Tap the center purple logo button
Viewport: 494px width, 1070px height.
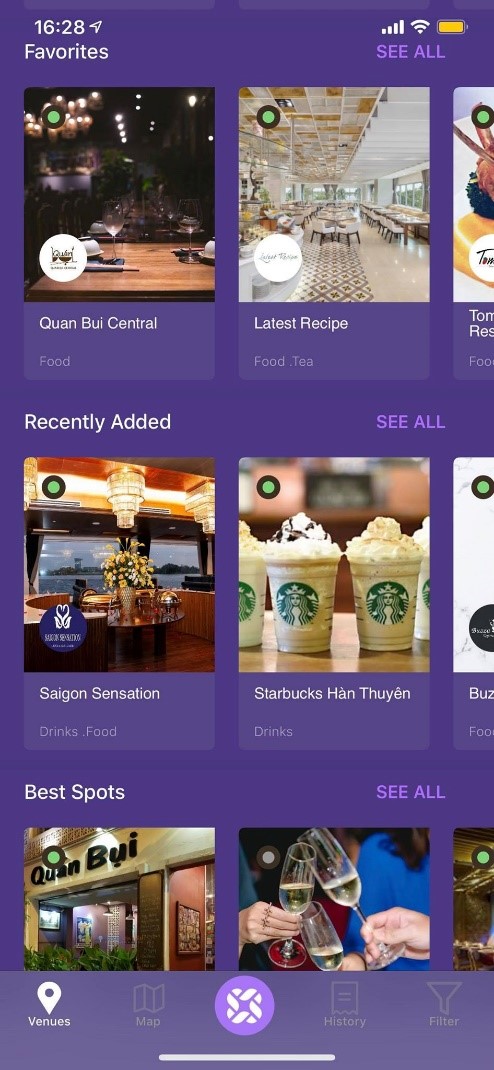click(x=244, y=1005)
